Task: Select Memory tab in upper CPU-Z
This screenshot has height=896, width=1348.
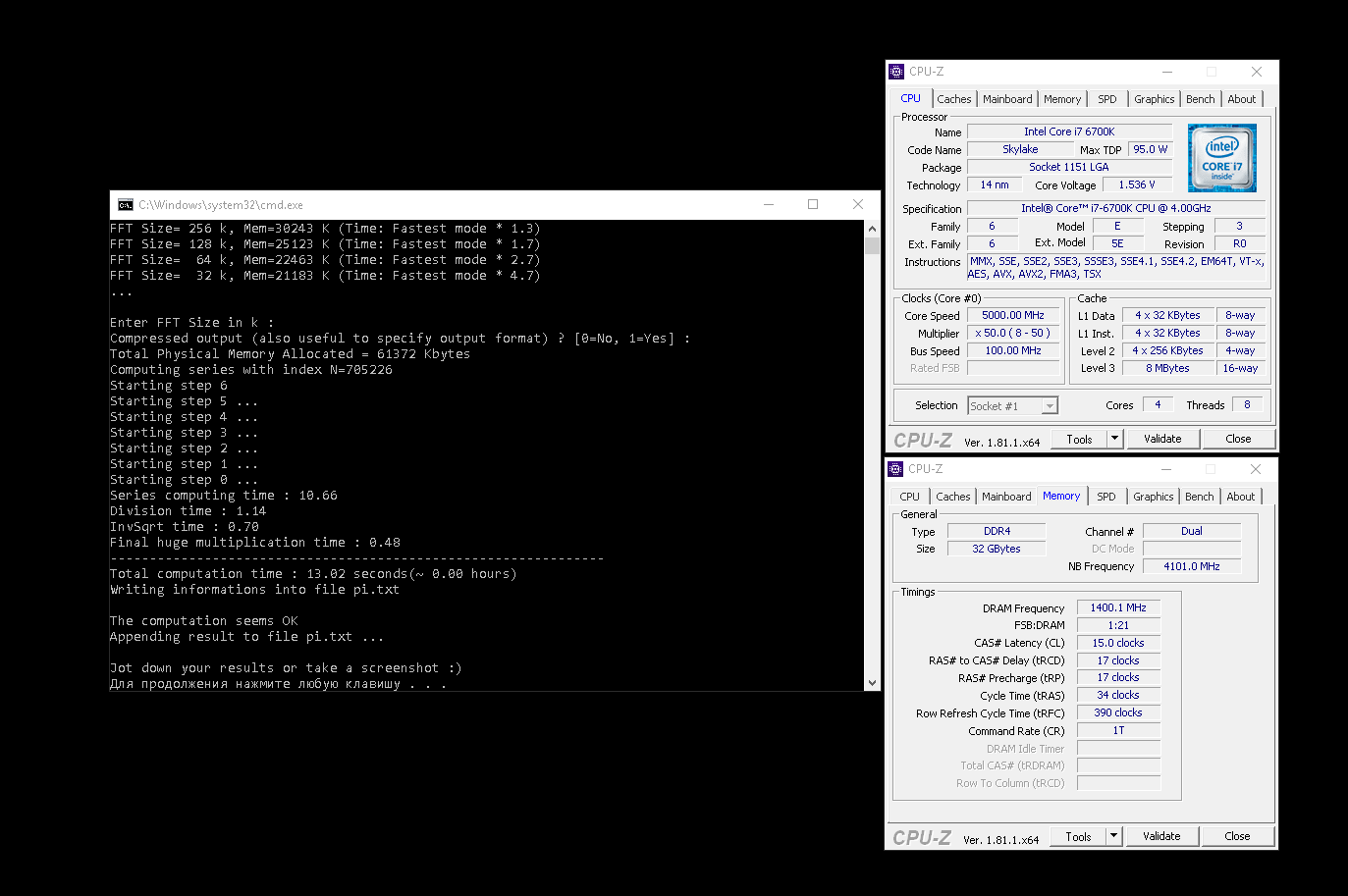Action: tap(1062, 99)
